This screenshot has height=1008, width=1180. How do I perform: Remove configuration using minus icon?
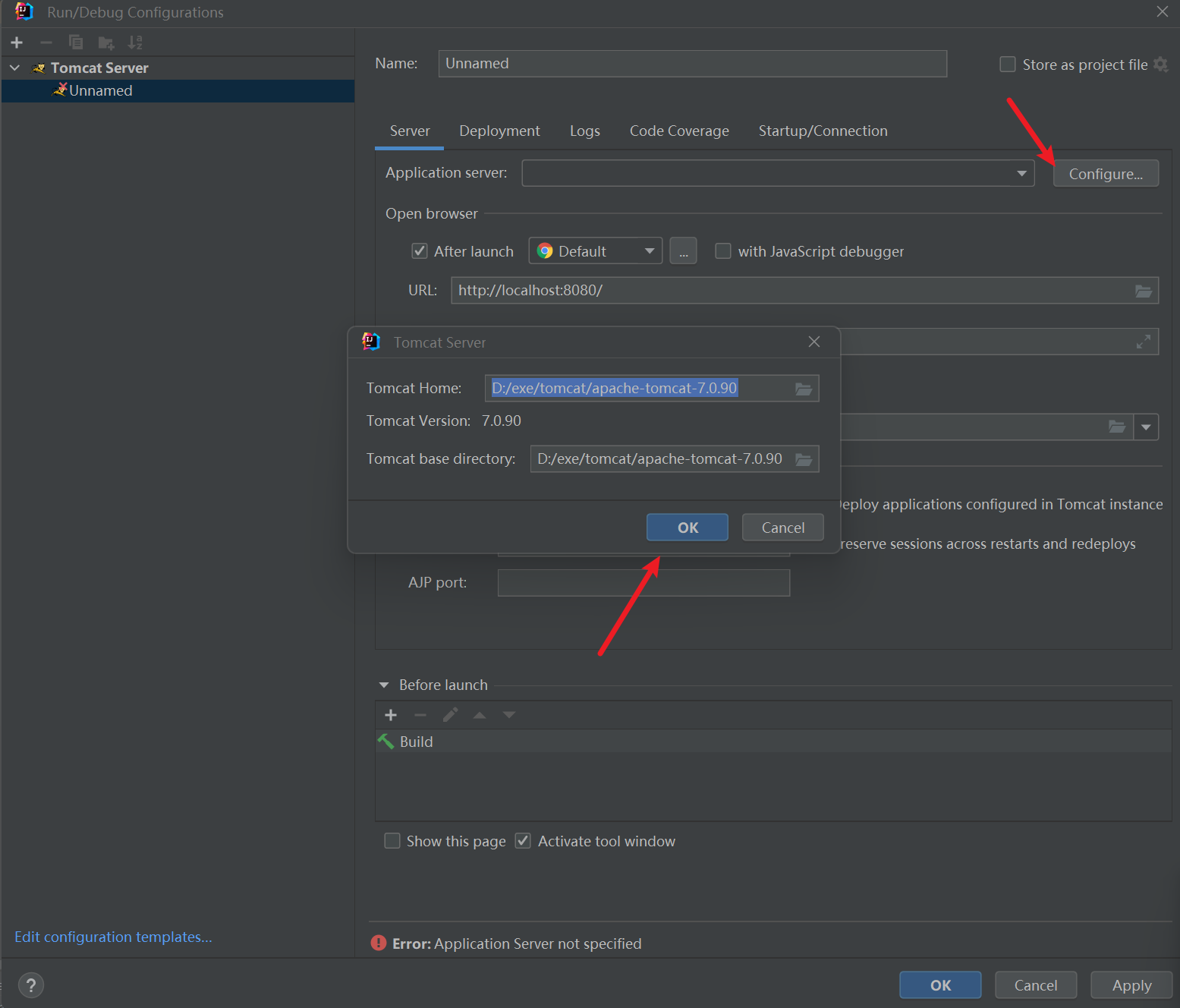(46, 43)
